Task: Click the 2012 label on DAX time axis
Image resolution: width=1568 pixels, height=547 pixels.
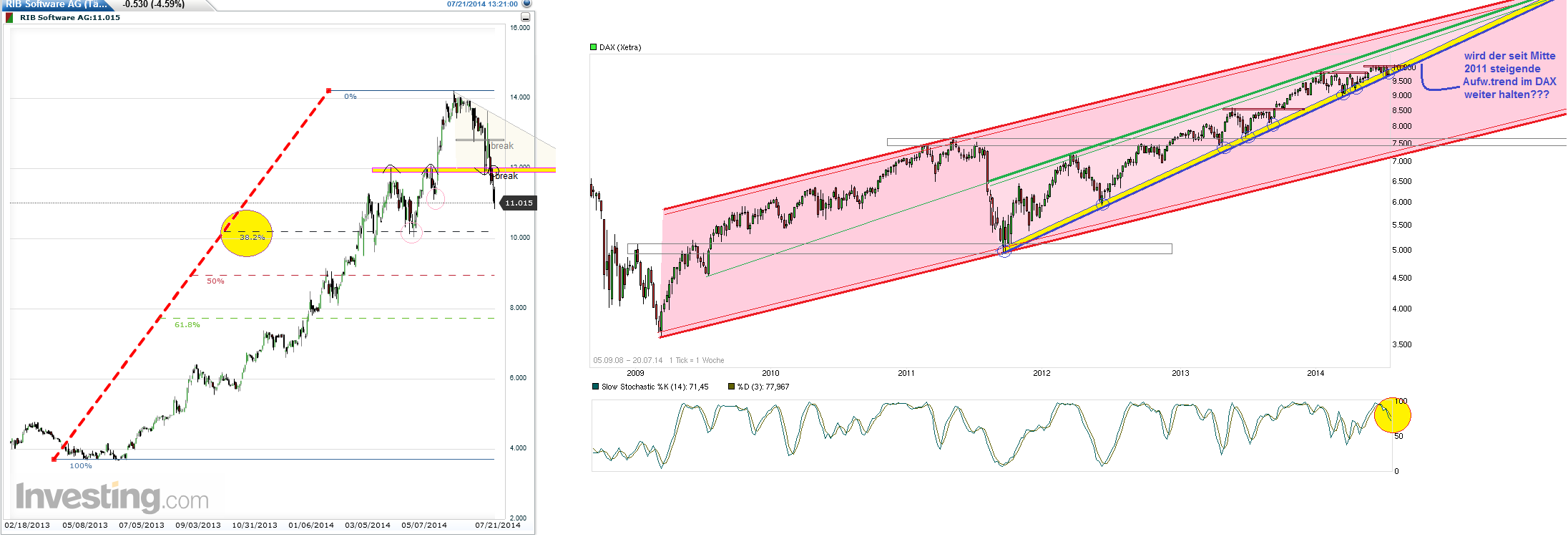Action: [1042, 373]
